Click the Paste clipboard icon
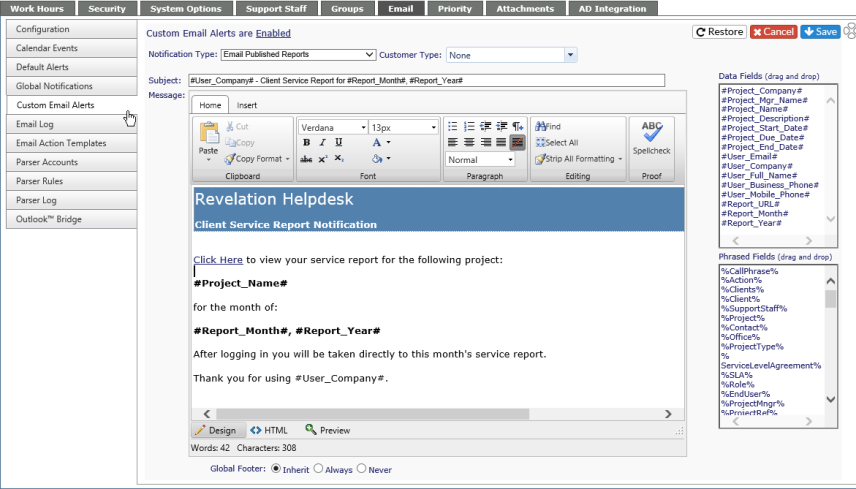The height and width of the screenshot is (489, 856). pyautogui.click(x=209, y=139)
